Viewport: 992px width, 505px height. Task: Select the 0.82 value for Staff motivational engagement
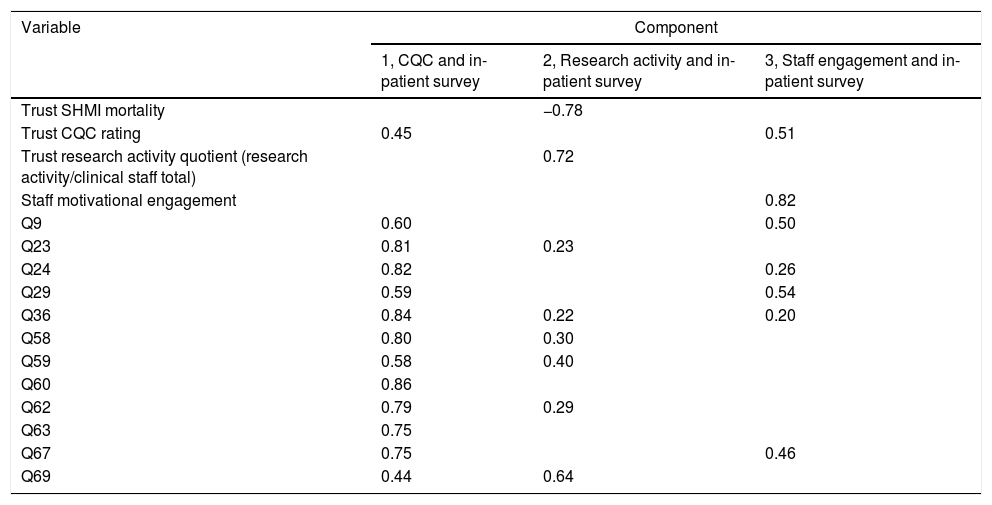(780, 200)
